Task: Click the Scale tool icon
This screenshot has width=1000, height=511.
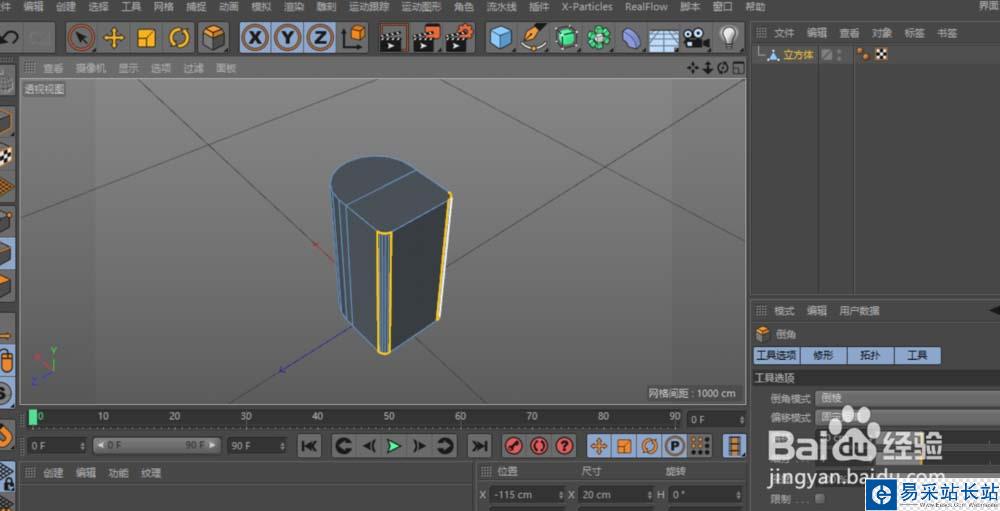Action: (147, 39)
